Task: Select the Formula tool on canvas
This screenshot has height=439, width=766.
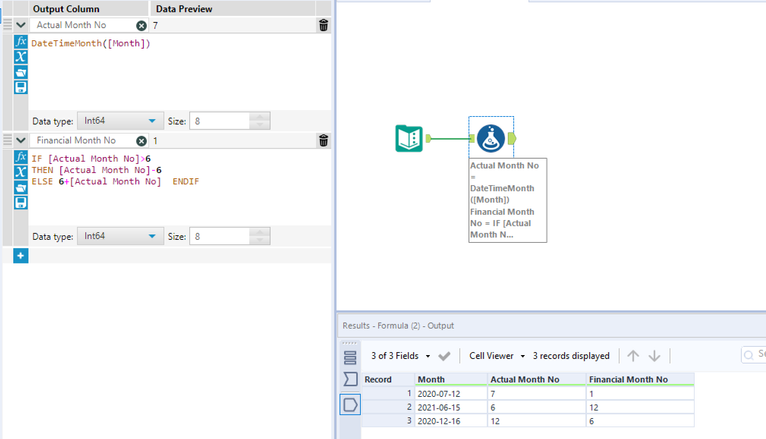Action: pyautogui.click(x=490, y=138)
